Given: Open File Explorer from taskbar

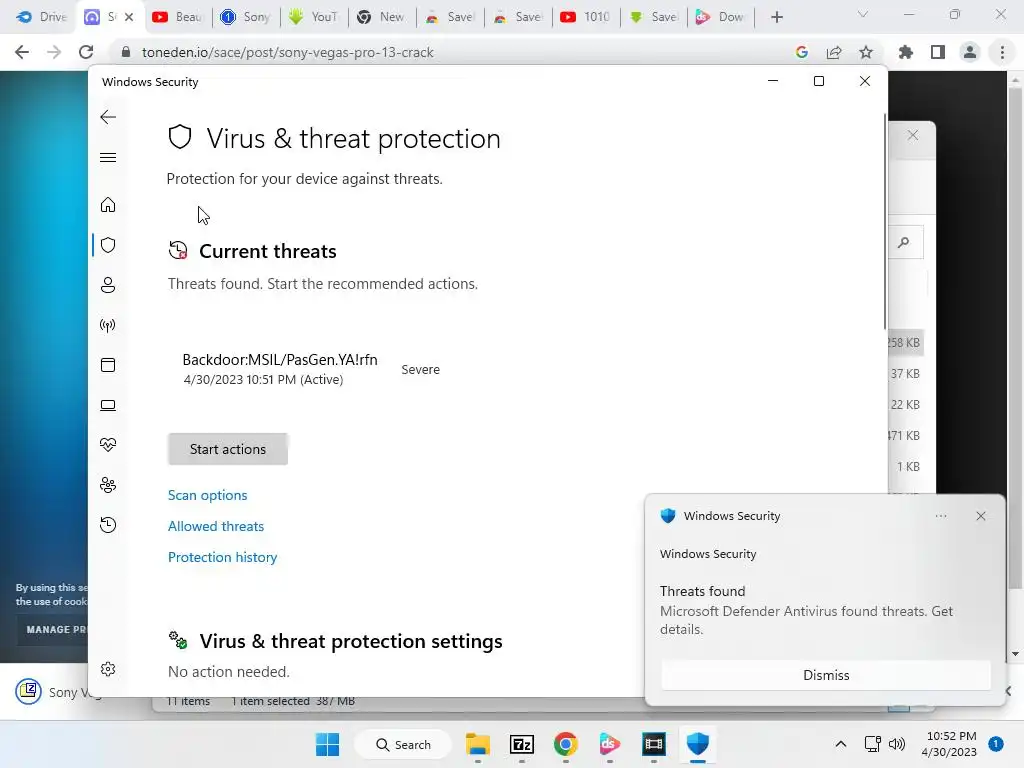Looking at the screenshot, I should point(477,744).
